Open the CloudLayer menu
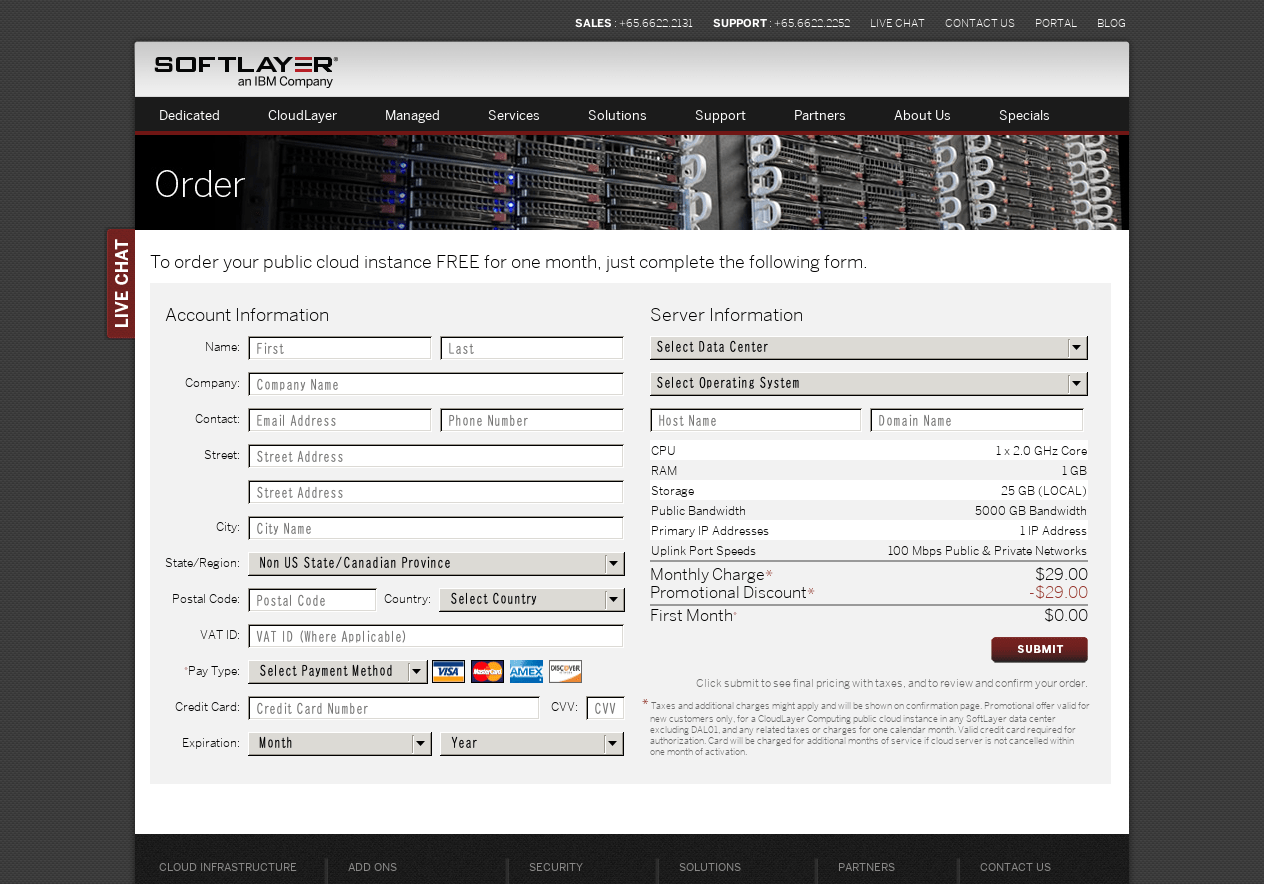 coord(302,115)
